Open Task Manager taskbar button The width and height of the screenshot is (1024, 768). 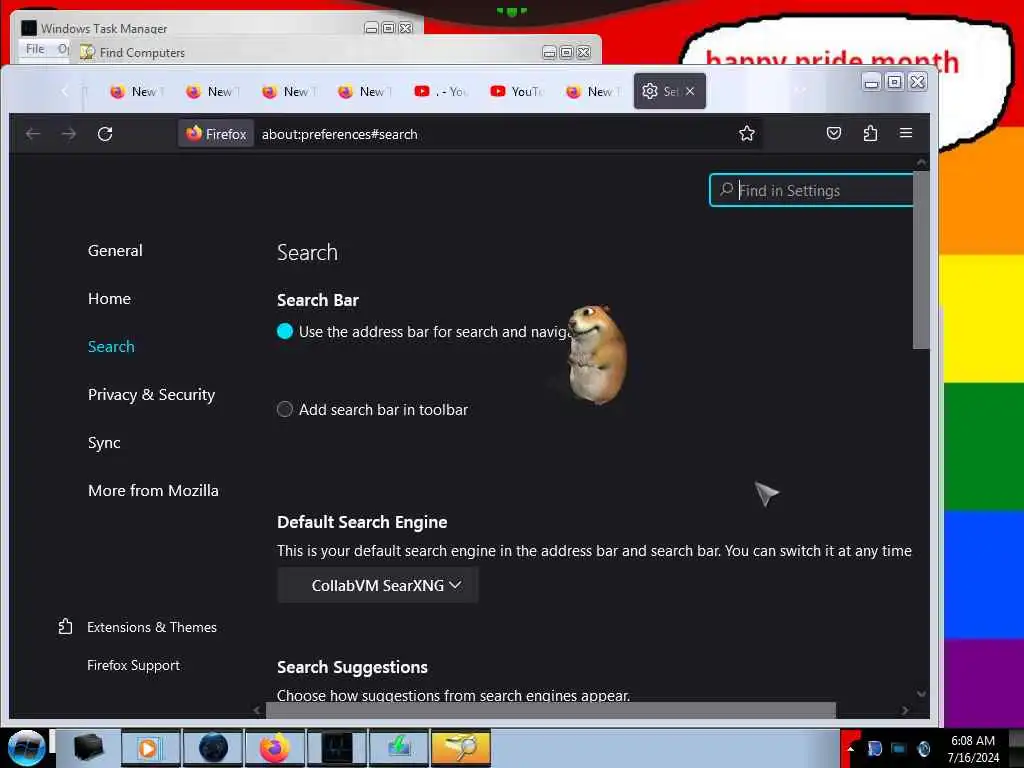click(337, 748)
